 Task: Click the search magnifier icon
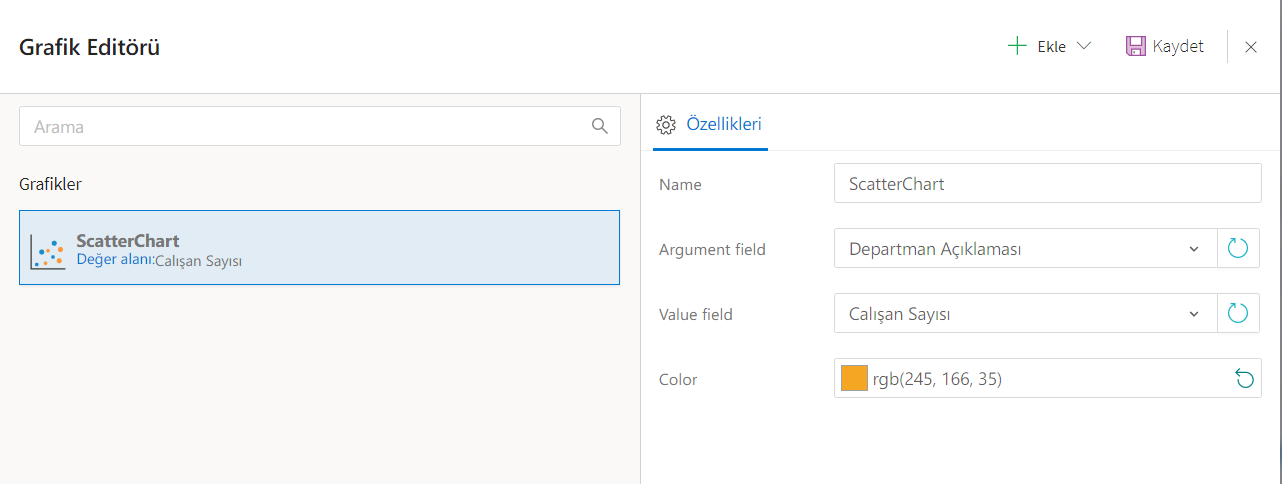[600, 126]
